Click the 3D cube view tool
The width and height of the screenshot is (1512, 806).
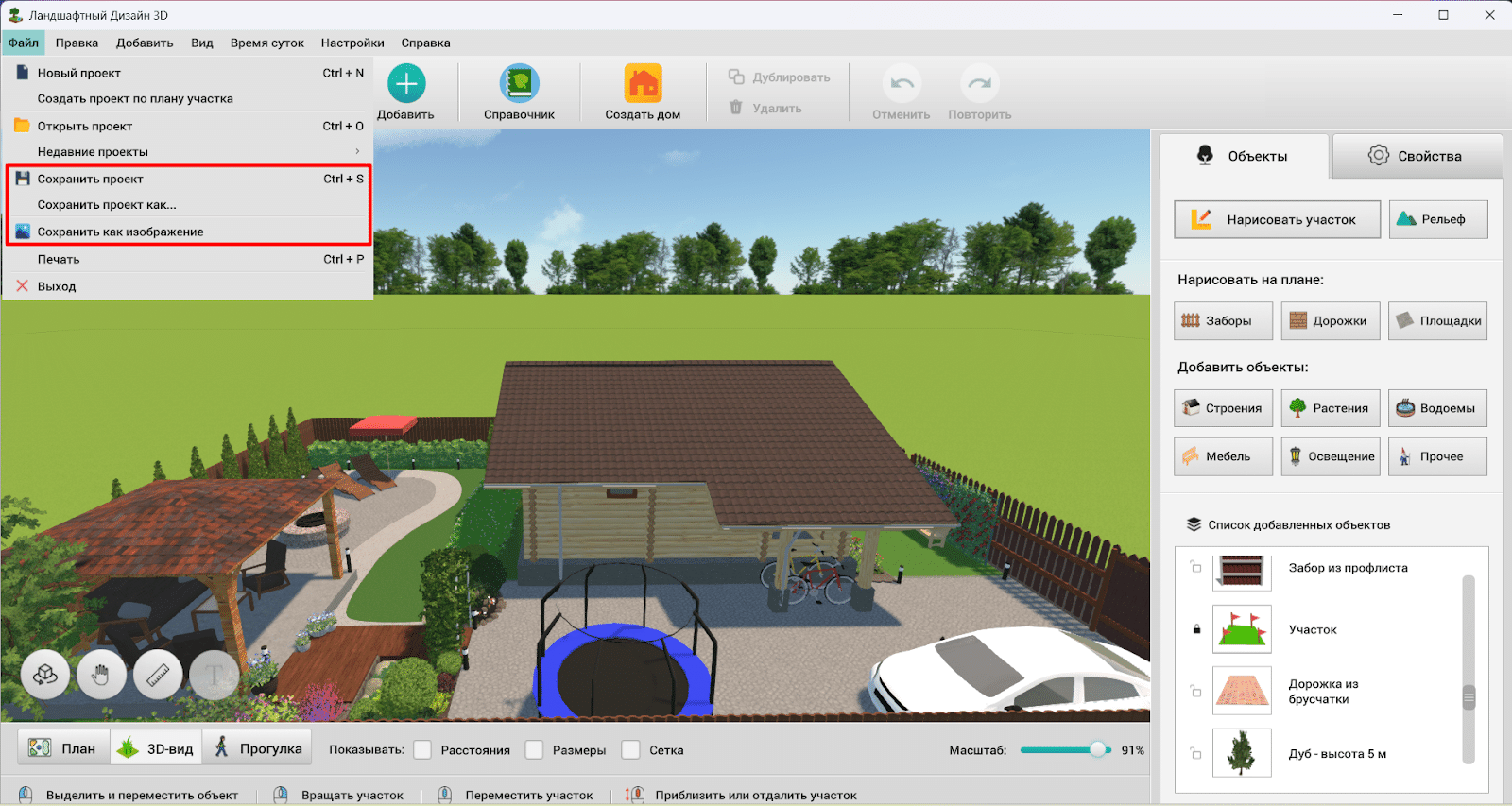45,675
